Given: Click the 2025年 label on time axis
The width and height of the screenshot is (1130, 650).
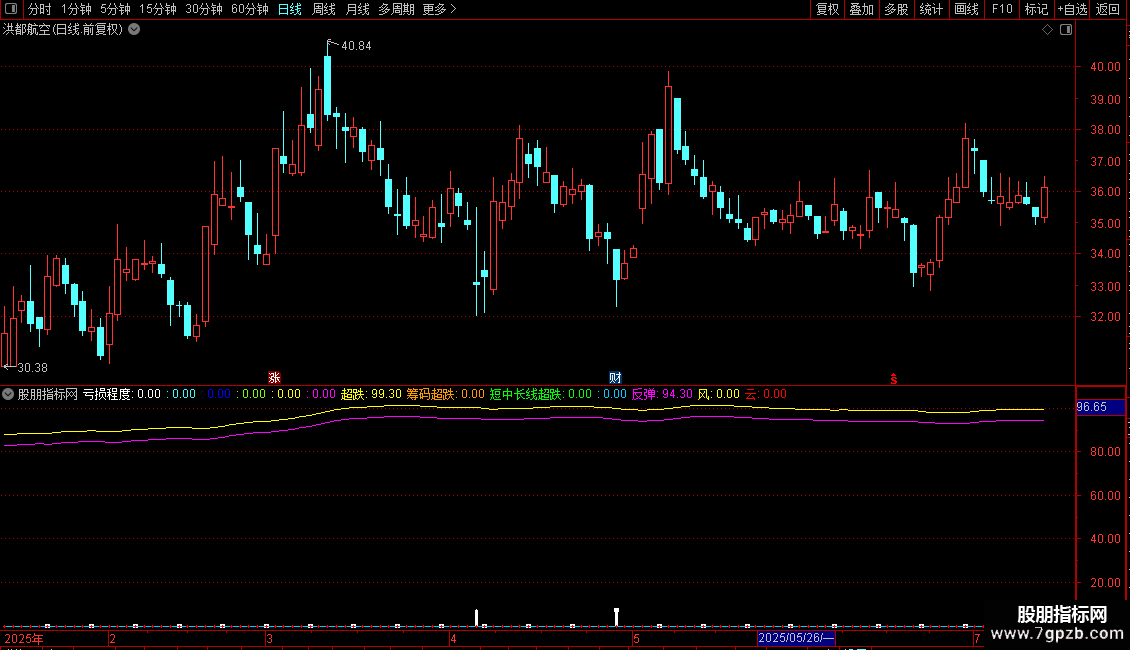Looking at the screenshot, I should [24, 638].
